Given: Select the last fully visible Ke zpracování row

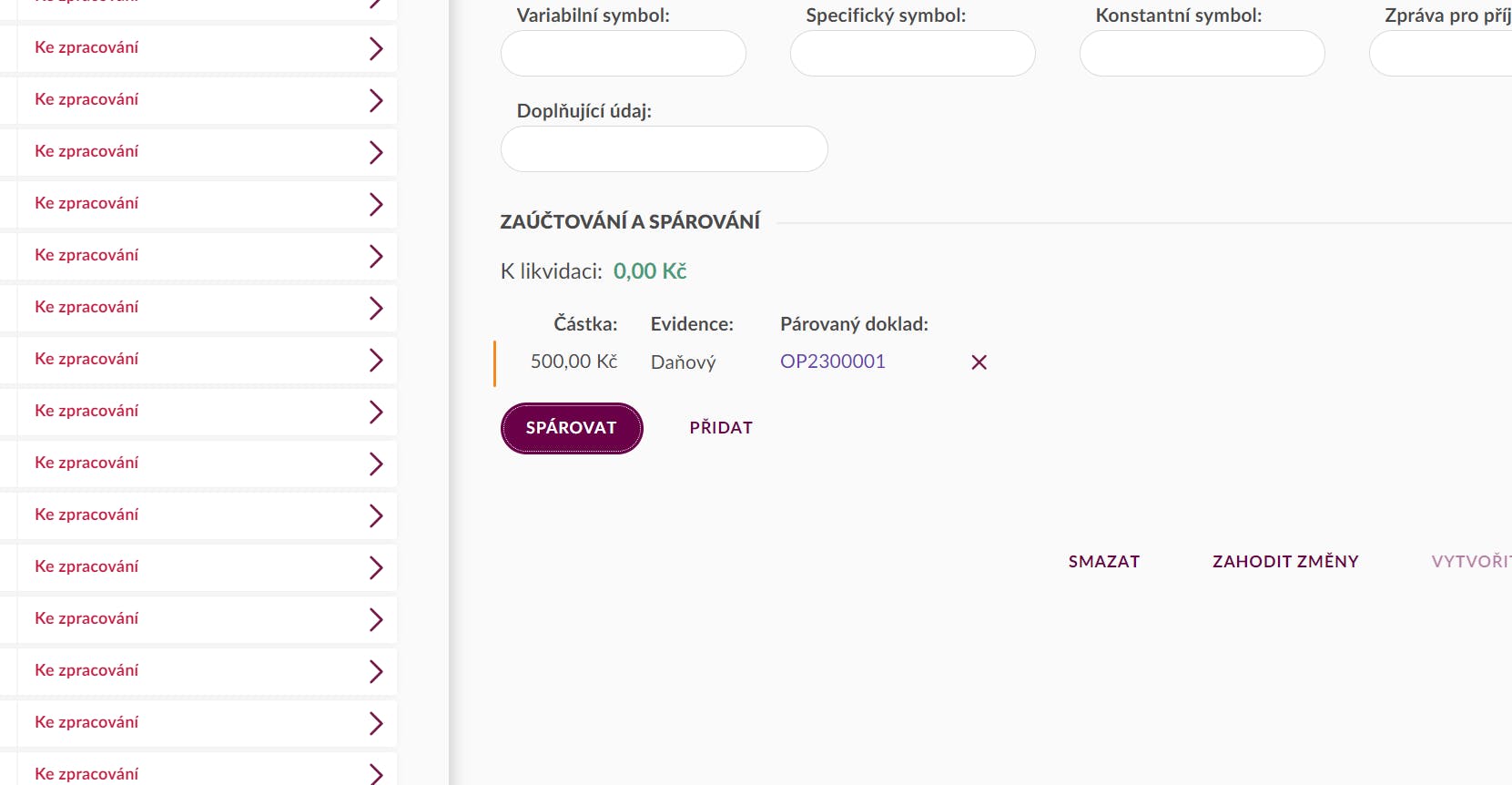Looking at the screenshot, I should 199,722.
